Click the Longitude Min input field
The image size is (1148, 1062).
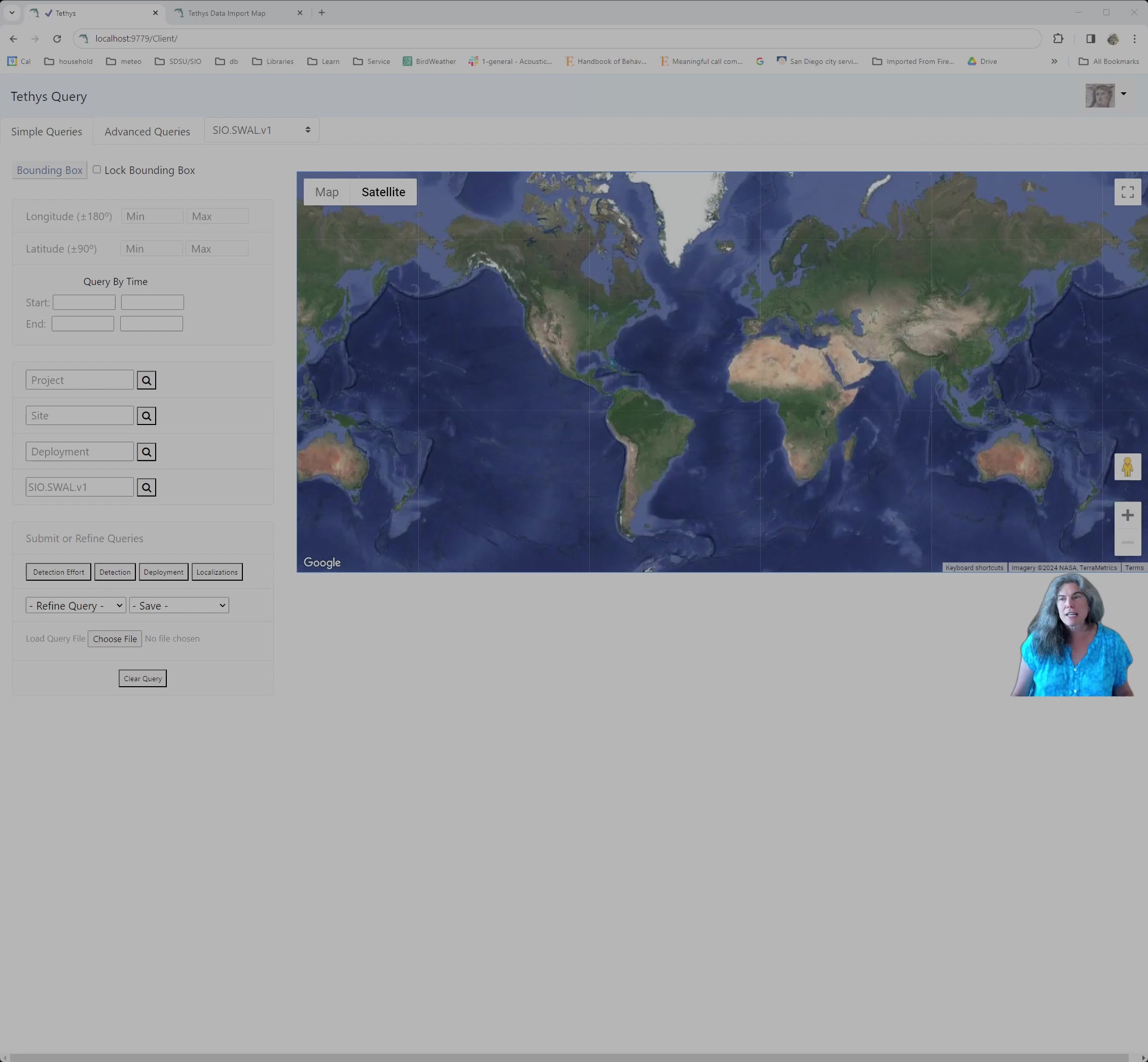coord(151,216)
